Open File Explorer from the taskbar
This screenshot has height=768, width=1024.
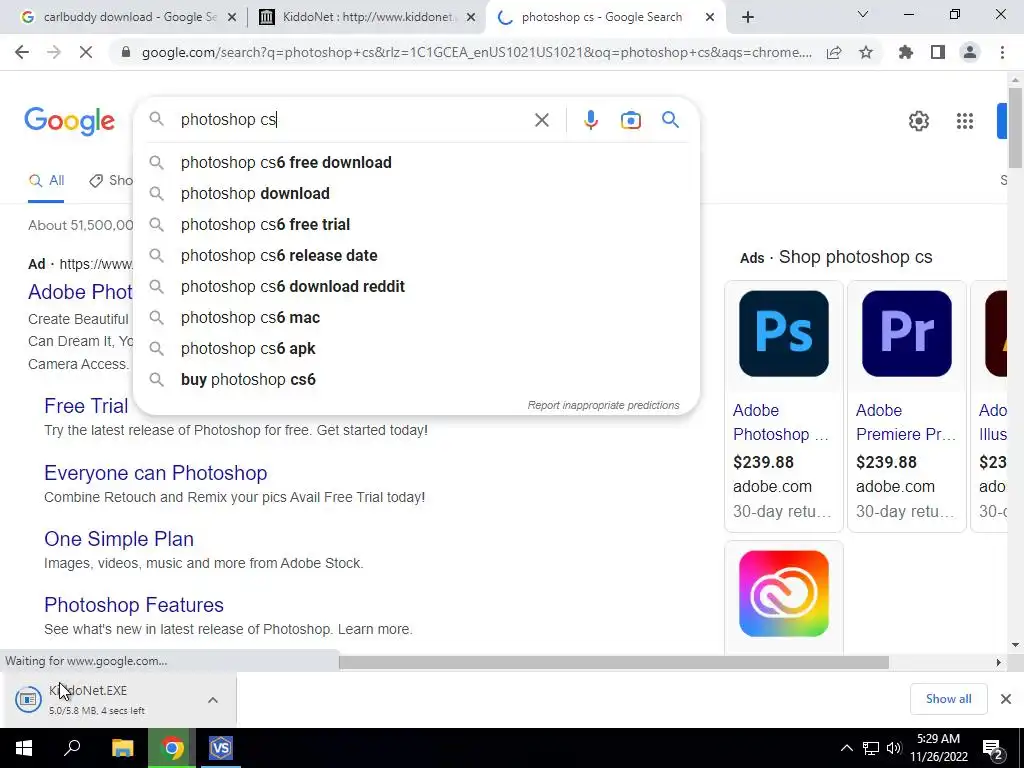coord(122,748)
